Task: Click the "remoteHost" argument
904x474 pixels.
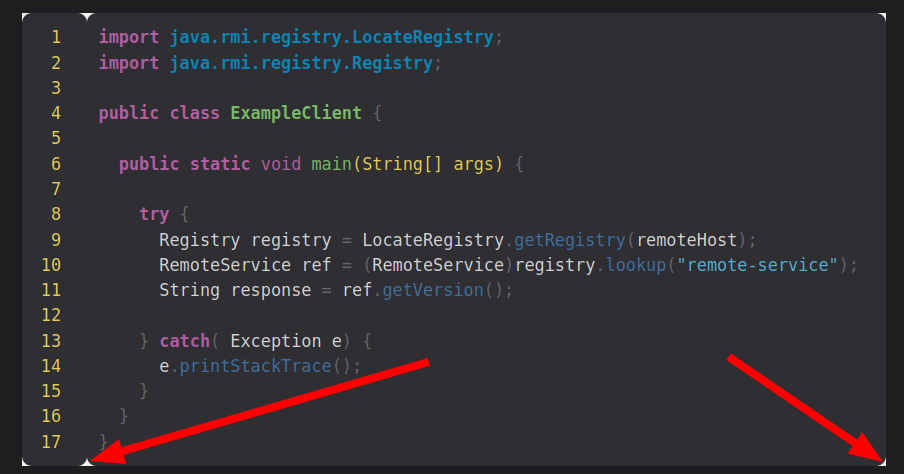Action: pos(687,240)
